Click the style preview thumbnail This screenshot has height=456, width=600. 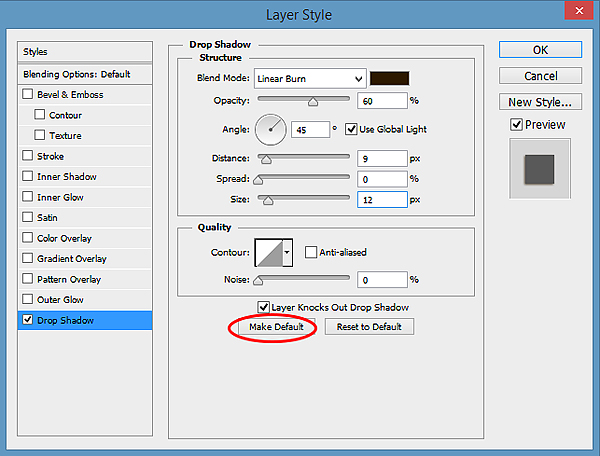(540, 168)
